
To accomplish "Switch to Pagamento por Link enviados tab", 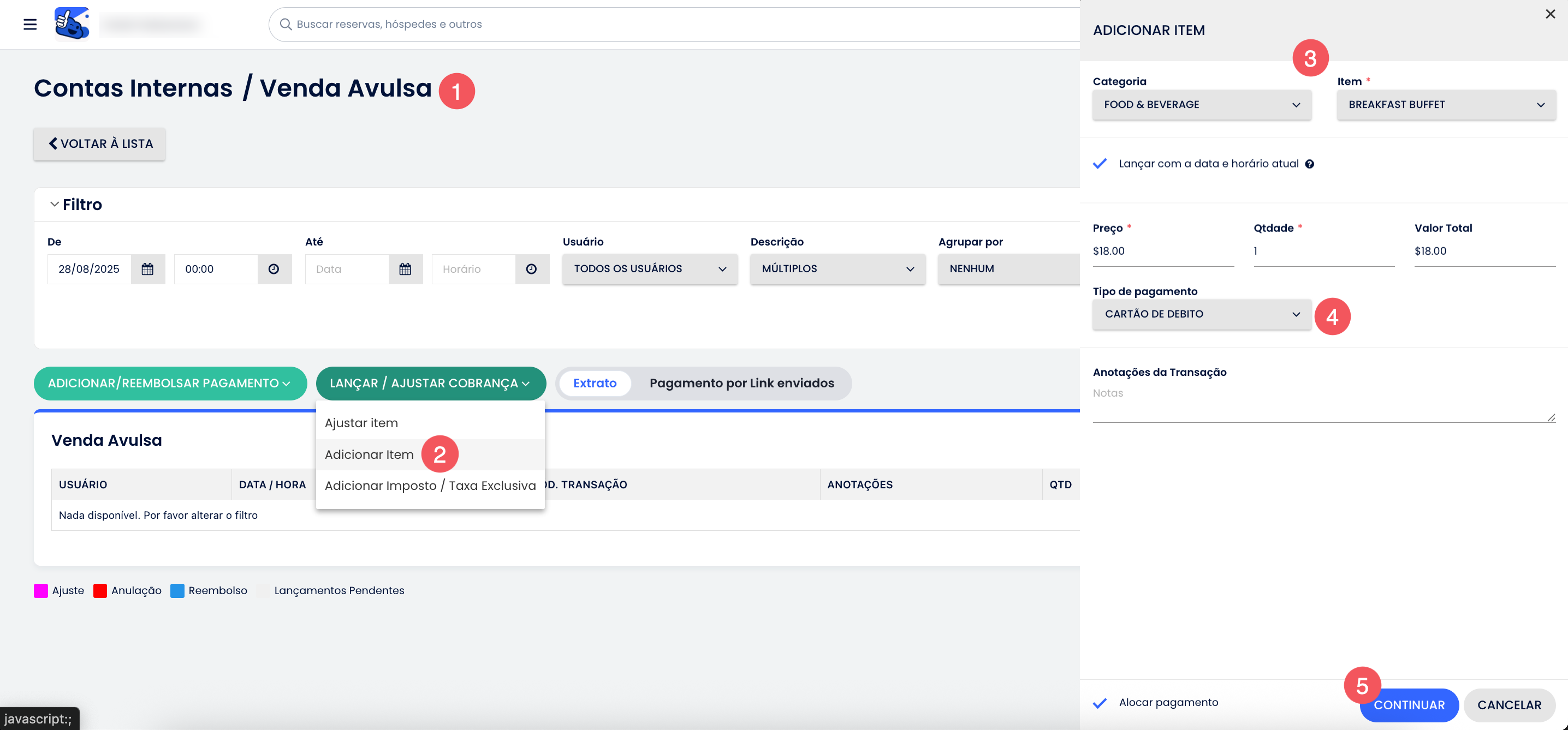I will [741, 383].
